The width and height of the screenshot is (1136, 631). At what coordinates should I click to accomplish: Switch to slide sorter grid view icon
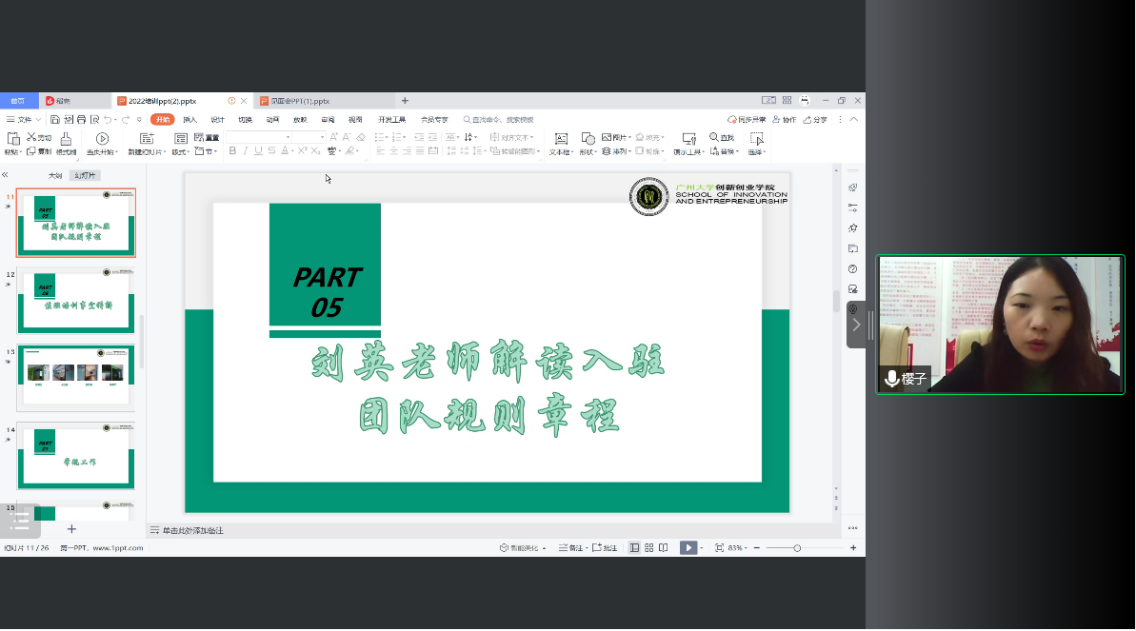[649, 548]
